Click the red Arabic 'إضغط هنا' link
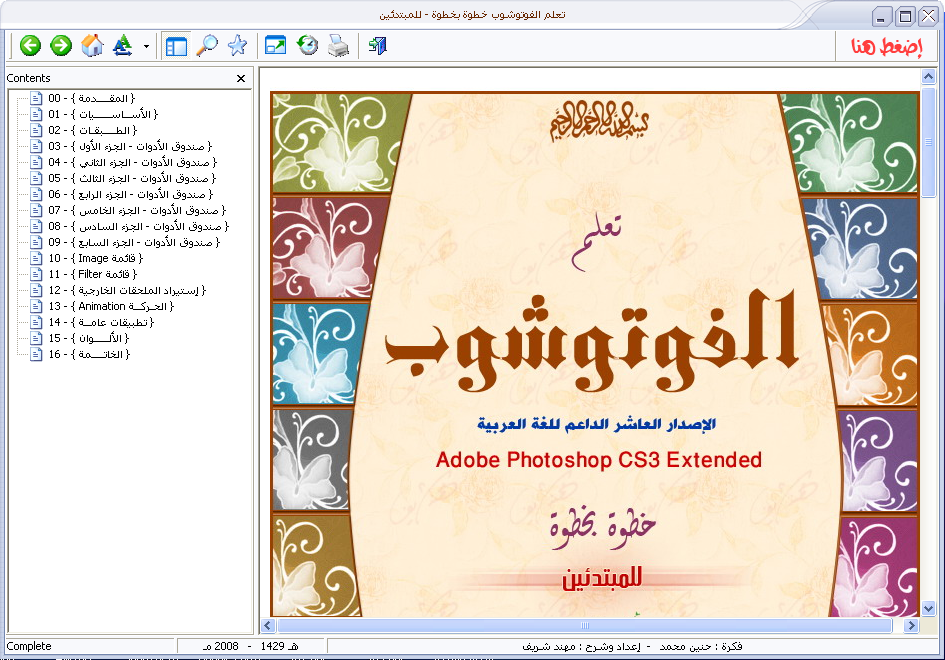The image size is (945, 660). [887, 46]
